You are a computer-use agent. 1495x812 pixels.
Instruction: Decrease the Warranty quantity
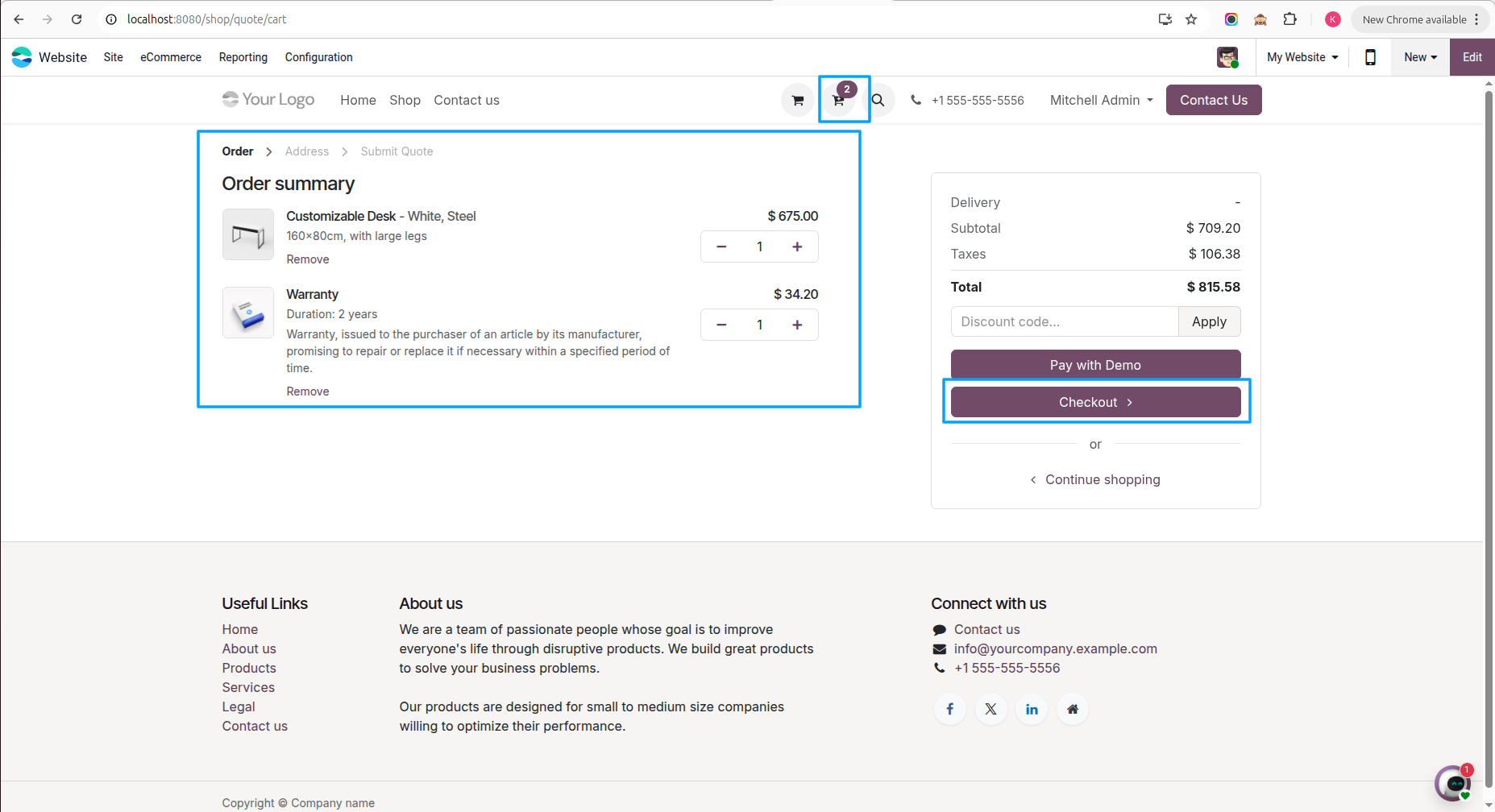(721, 325)
